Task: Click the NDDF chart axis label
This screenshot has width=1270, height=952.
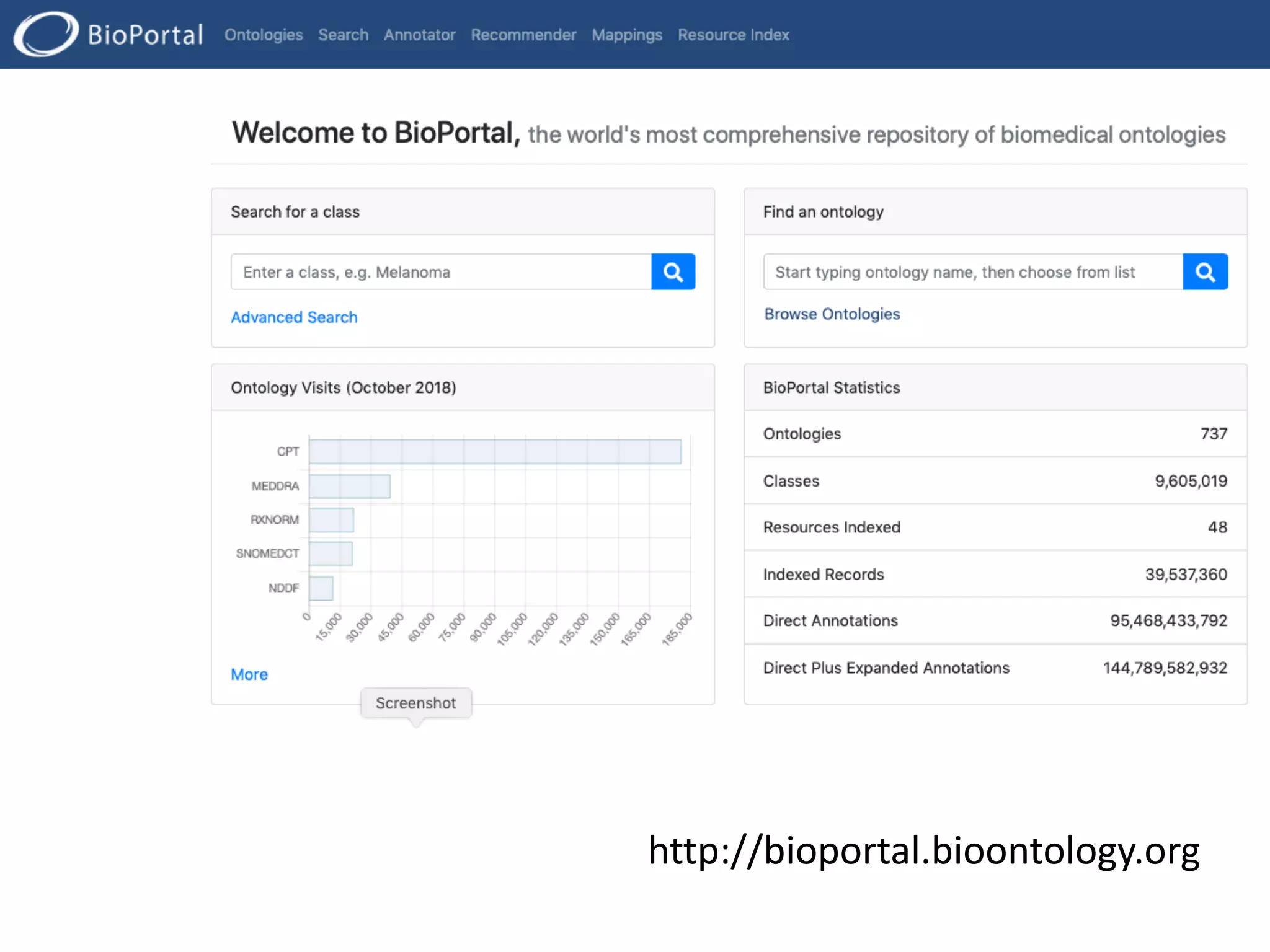Action: [x=283, y=588]
